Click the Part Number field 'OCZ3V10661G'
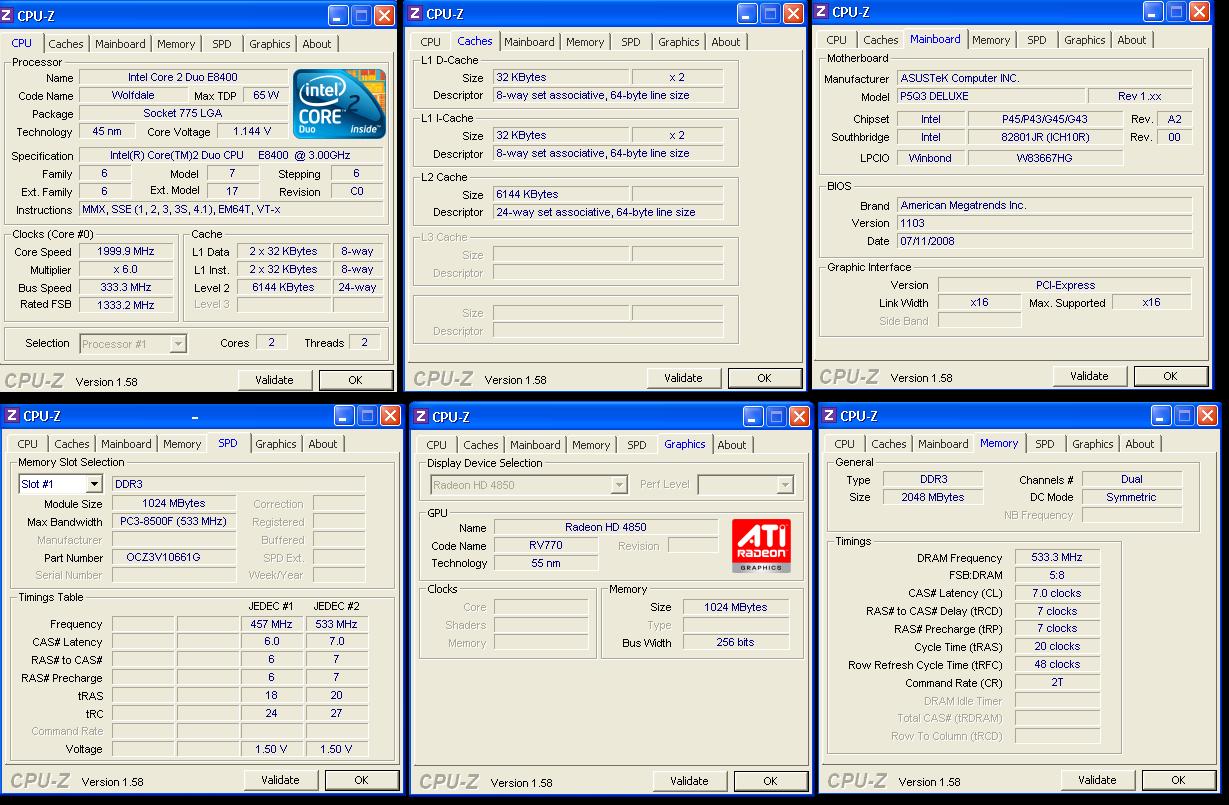 (x=173, y=558)
